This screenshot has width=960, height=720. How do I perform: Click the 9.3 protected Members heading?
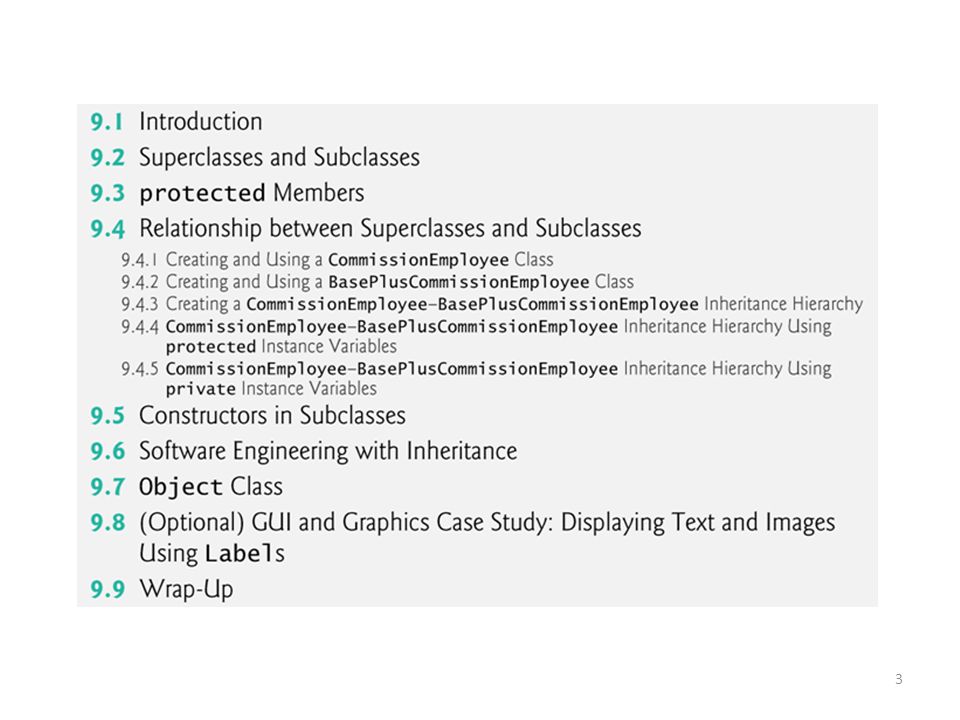[227, 193]
